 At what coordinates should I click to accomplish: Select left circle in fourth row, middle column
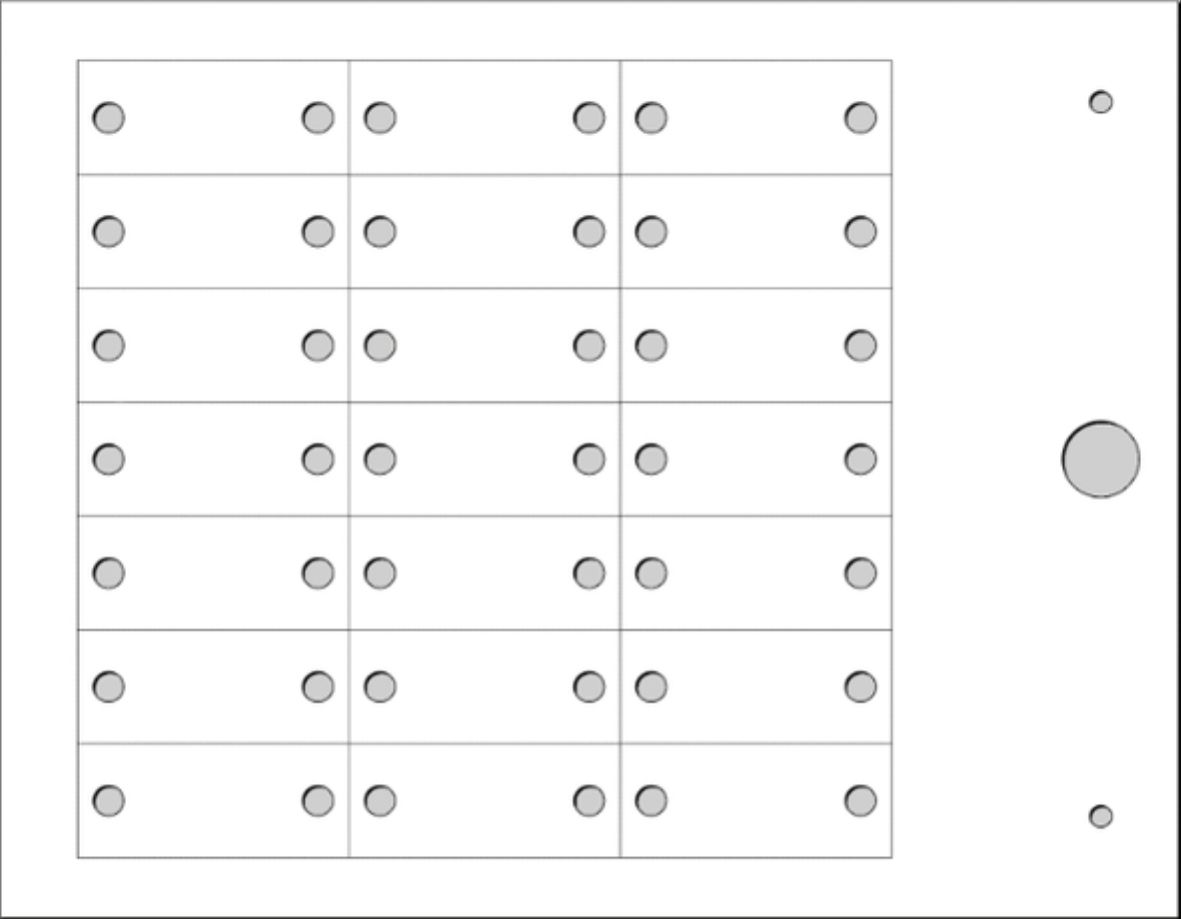pyautogui.click(x=380, y=460)
